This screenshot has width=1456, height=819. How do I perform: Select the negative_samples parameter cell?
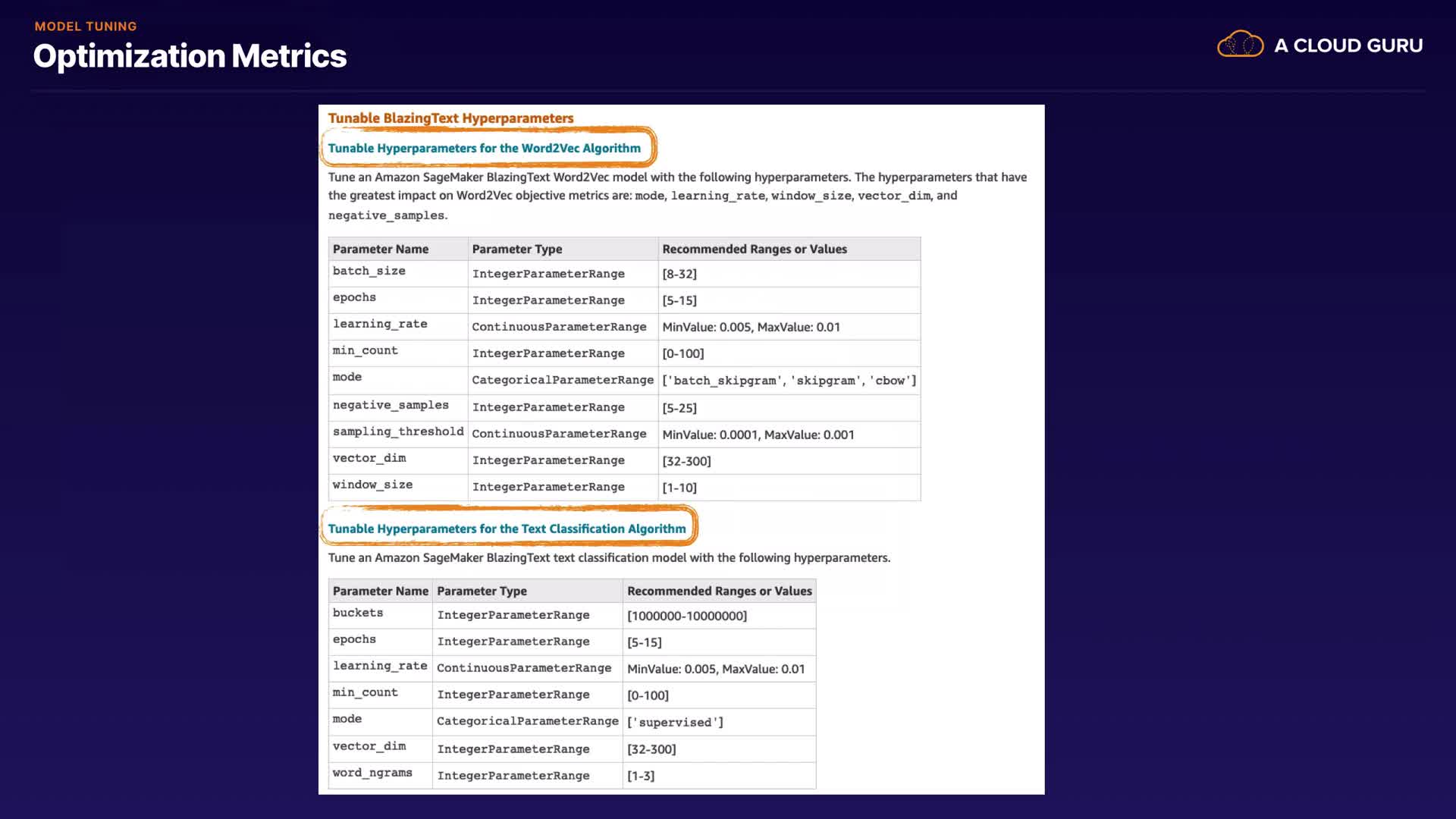pos(391,405)
